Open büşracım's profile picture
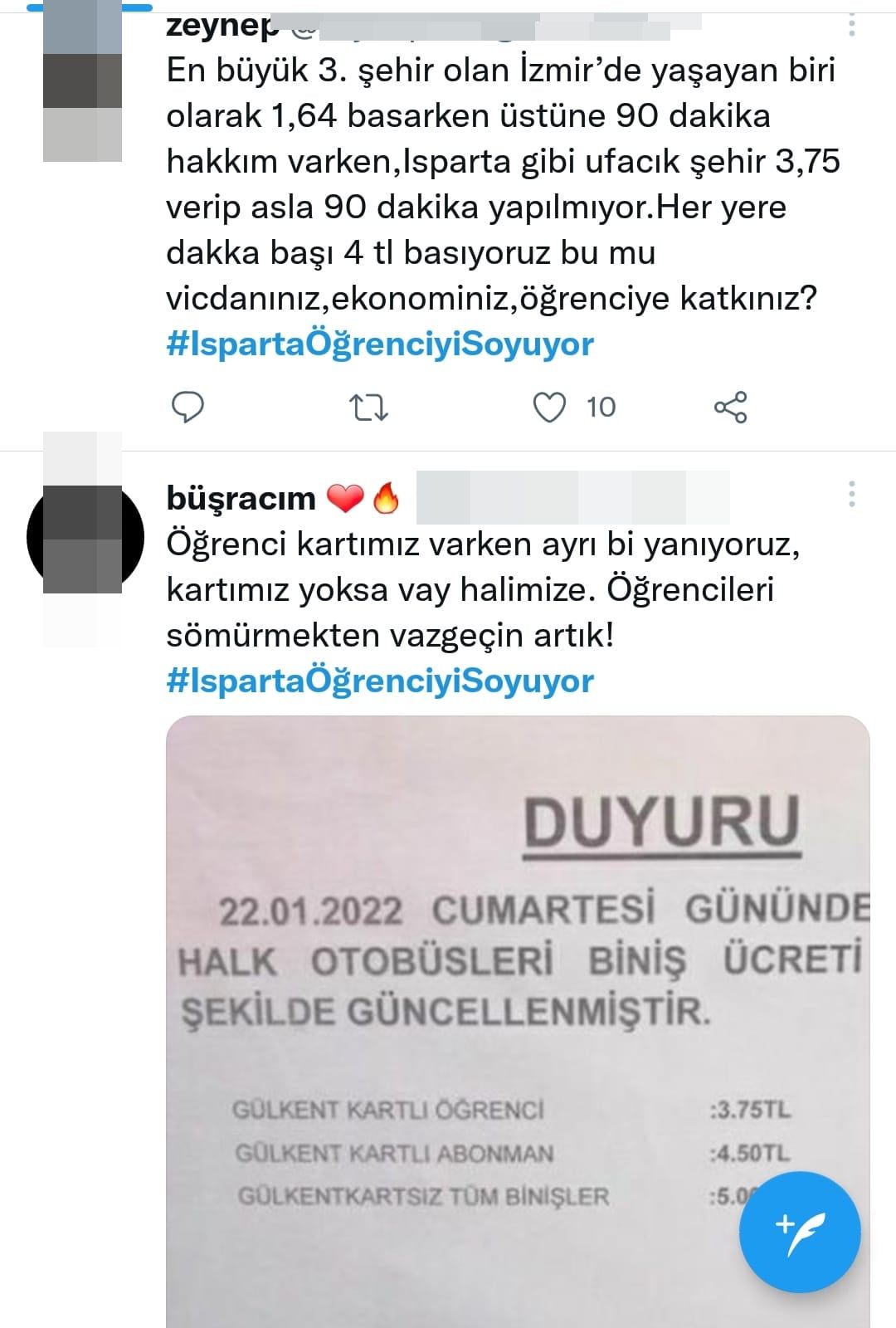 pos(82,538)
